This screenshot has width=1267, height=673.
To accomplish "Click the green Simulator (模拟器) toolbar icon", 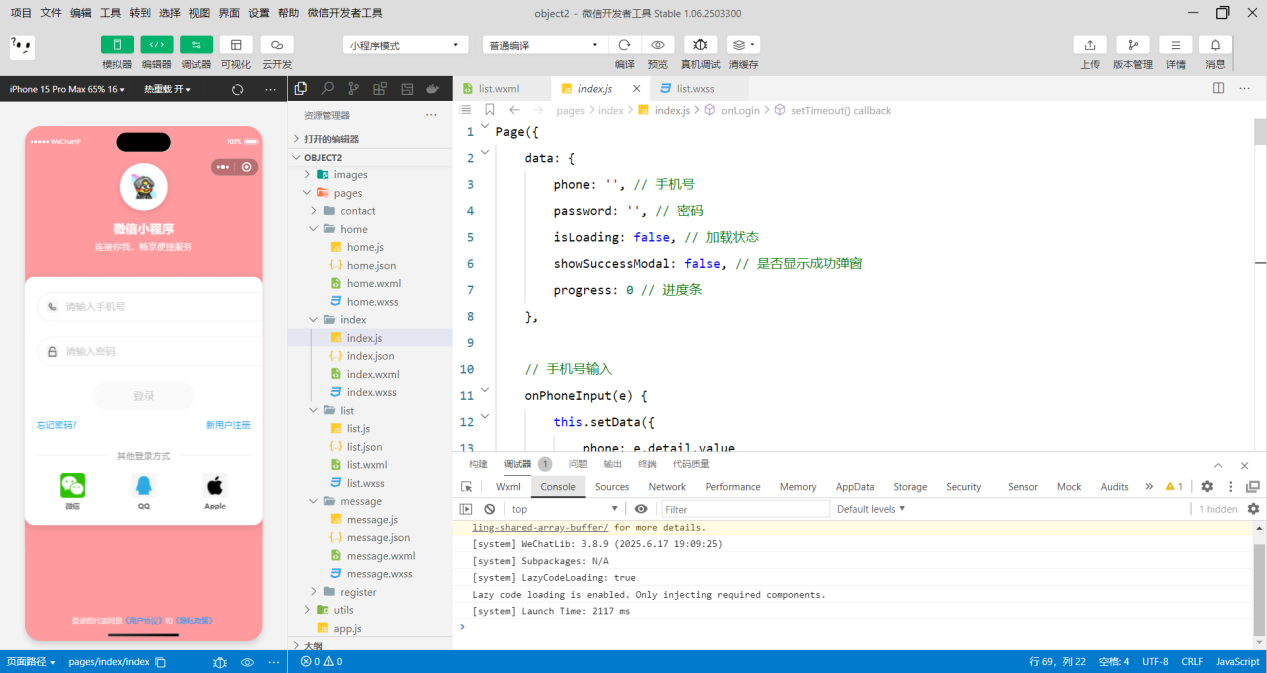I will pyautogui.click(x=117, y=45).
